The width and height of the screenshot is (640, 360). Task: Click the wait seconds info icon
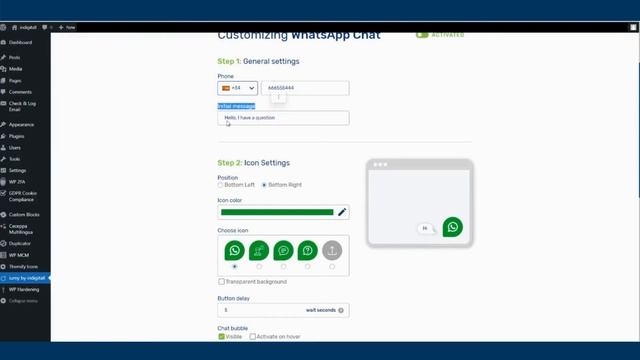pyautogui.click(x=341, y=311)
